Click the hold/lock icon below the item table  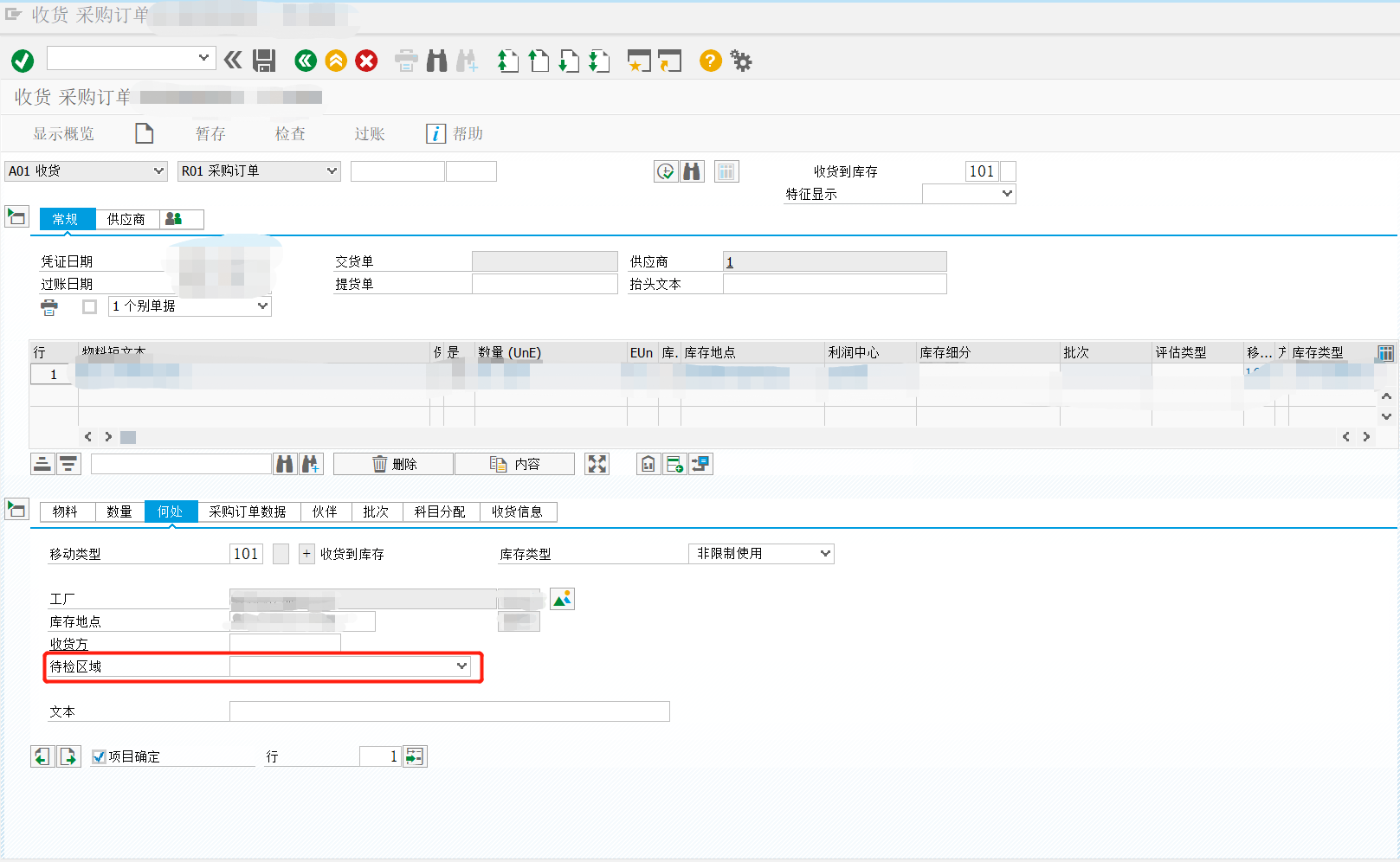click(x=648, y=464)
